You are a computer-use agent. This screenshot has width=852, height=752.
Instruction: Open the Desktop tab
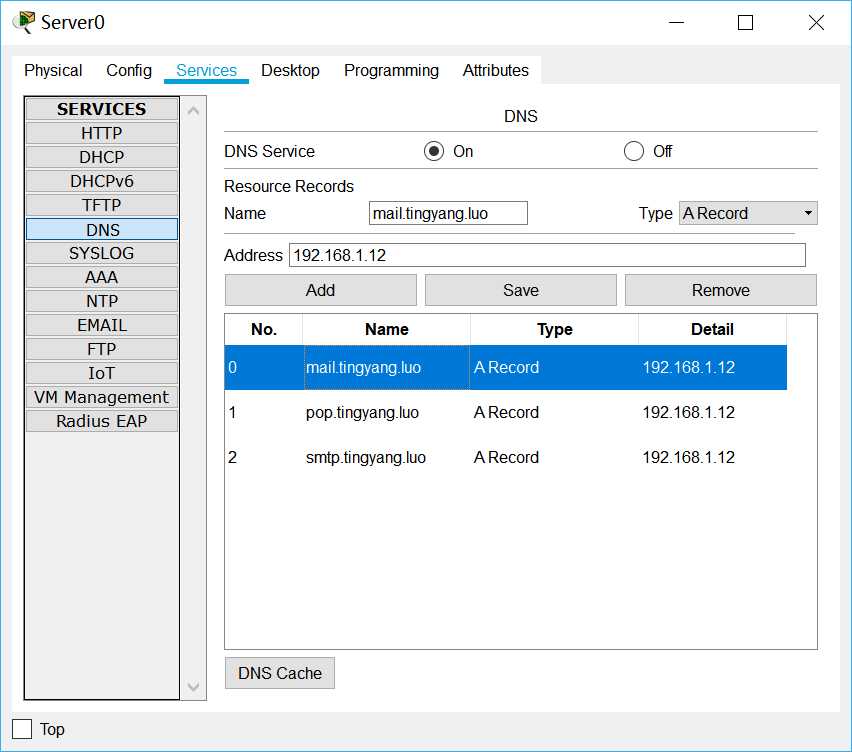click(290, 70)
